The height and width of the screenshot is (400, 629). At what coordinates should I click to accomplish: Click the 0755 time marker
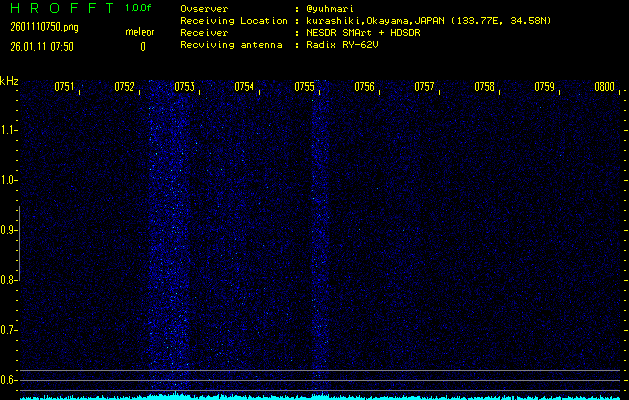[304, 87]
